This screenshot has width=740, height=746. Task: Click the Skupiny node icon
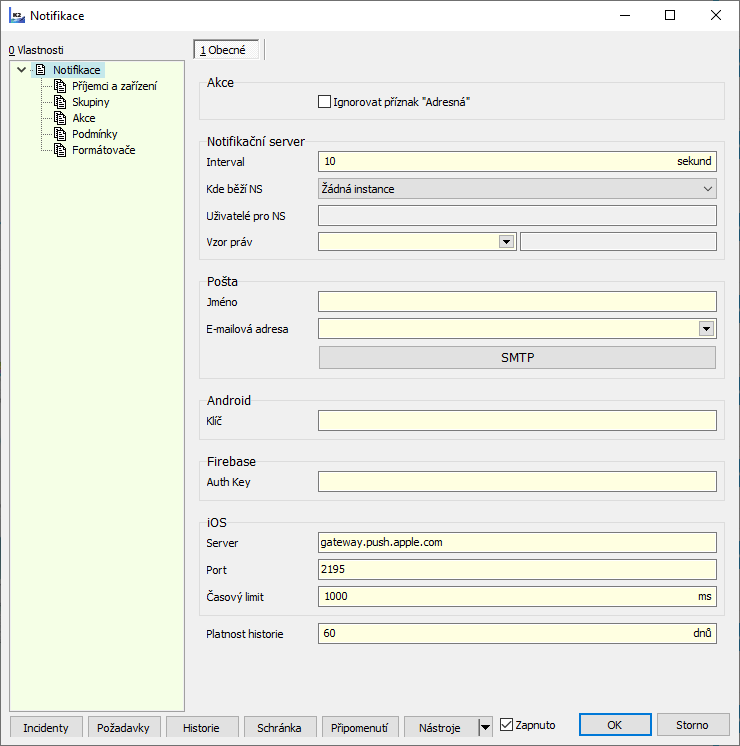[x=60, y=102]
